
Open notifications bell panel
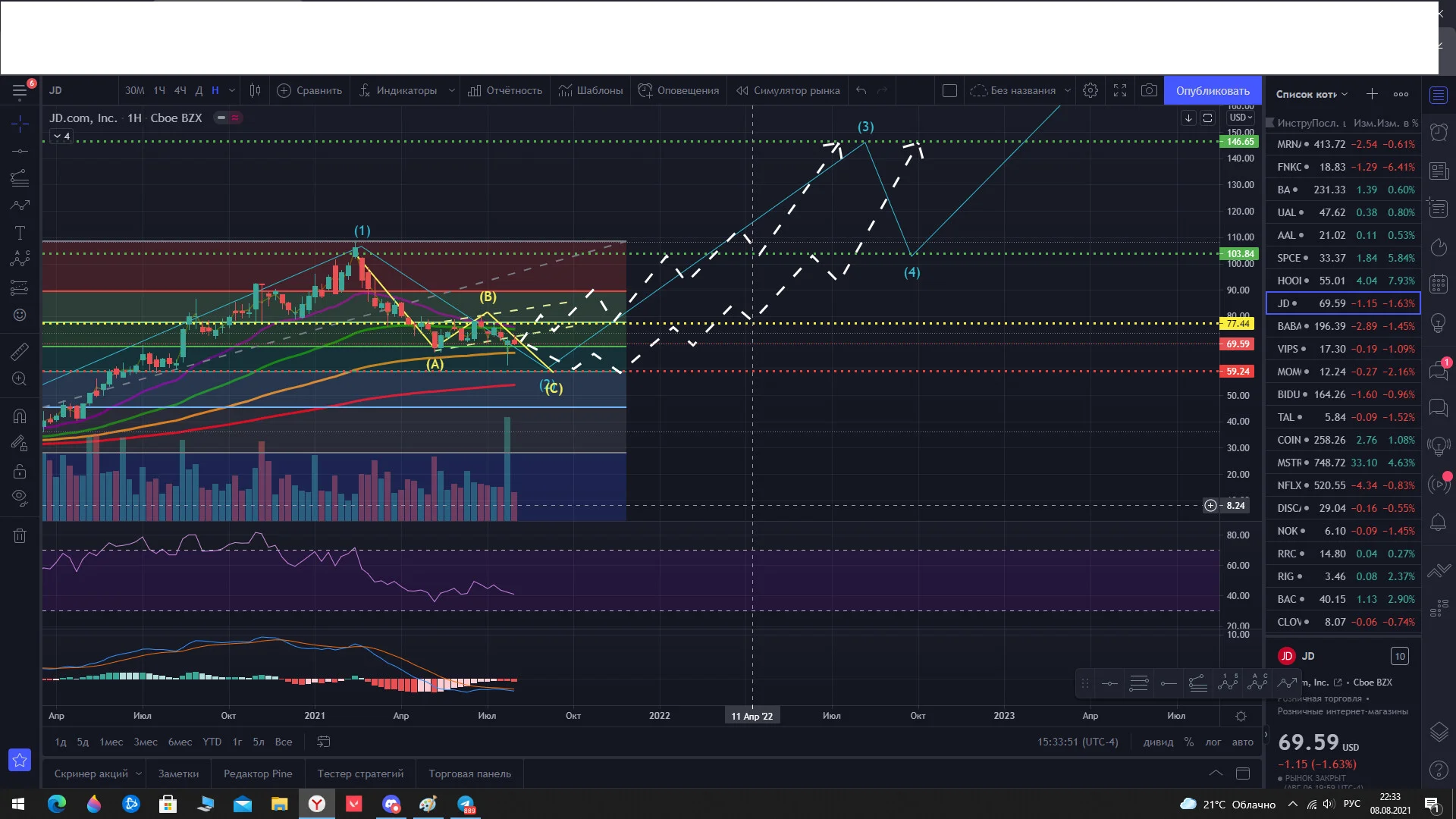tap(1439, 522)
